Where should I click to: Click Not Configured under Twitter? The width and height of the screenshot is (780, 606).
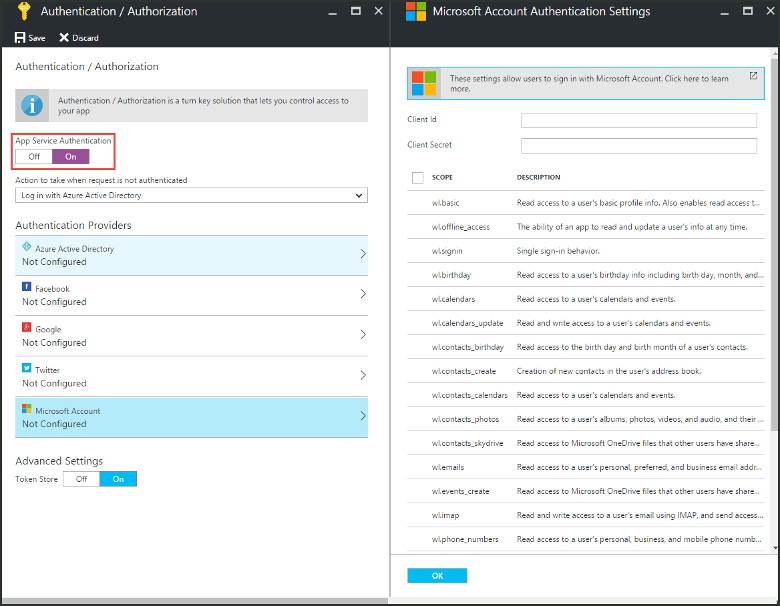[x=54, y=384]
